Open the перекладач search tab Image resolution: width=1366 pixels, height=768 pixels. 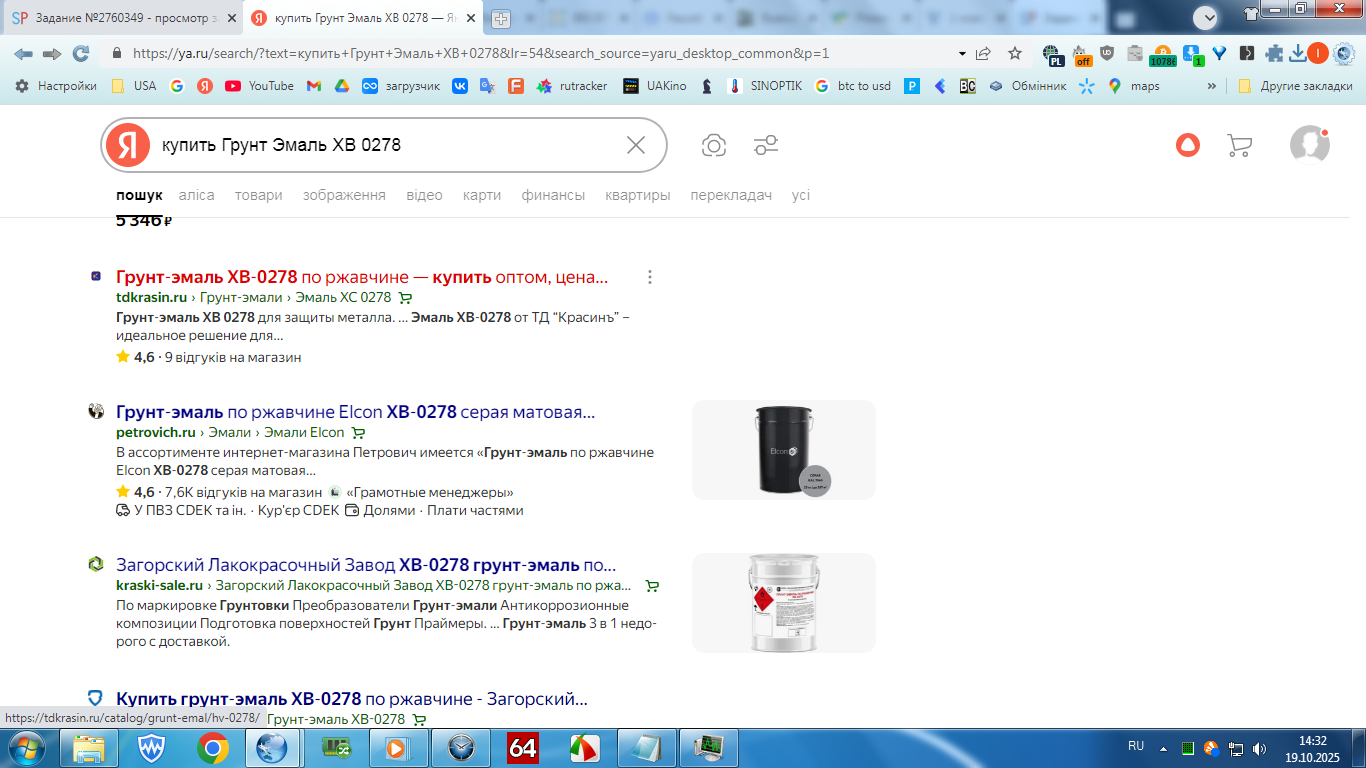[x=731, y=195]
